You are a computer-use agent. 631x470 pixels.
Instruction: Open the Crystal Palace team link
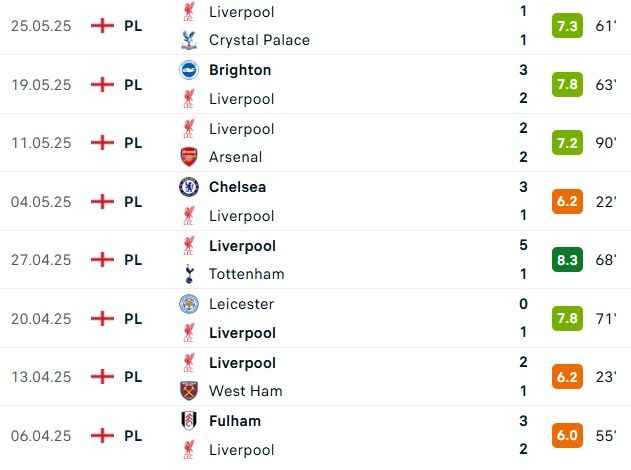(x=259, y=41)
